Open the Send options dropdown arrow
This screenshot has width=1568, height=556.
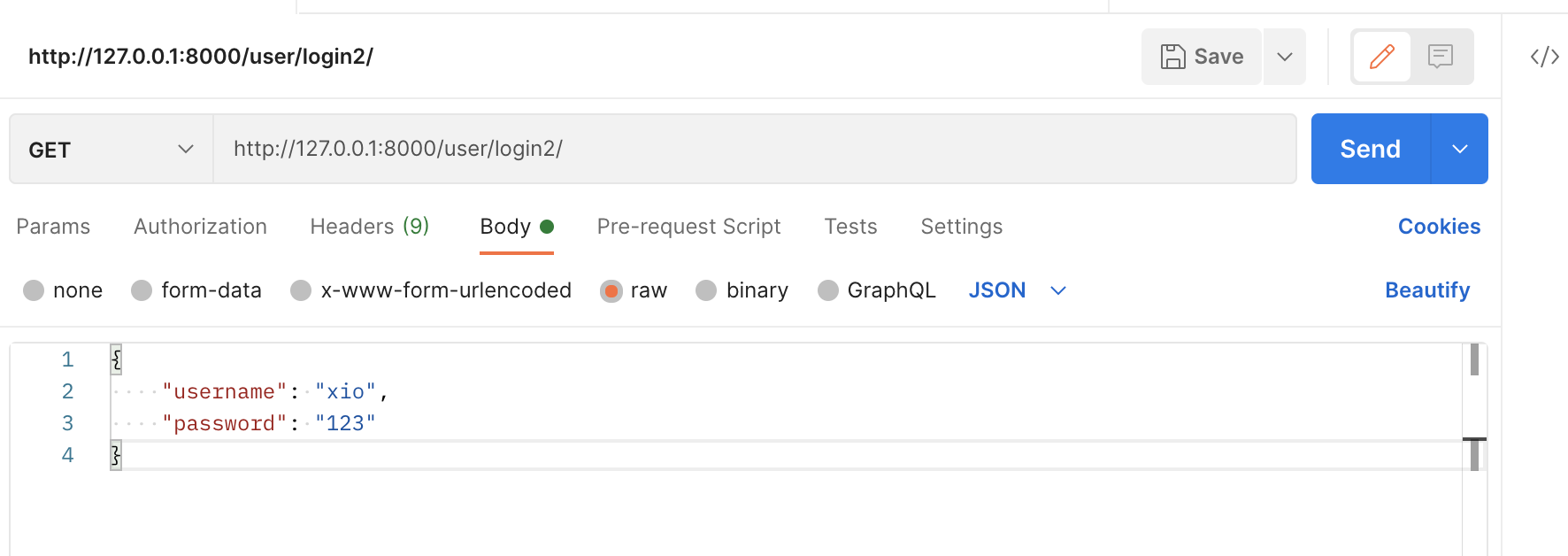point(1460,149)
